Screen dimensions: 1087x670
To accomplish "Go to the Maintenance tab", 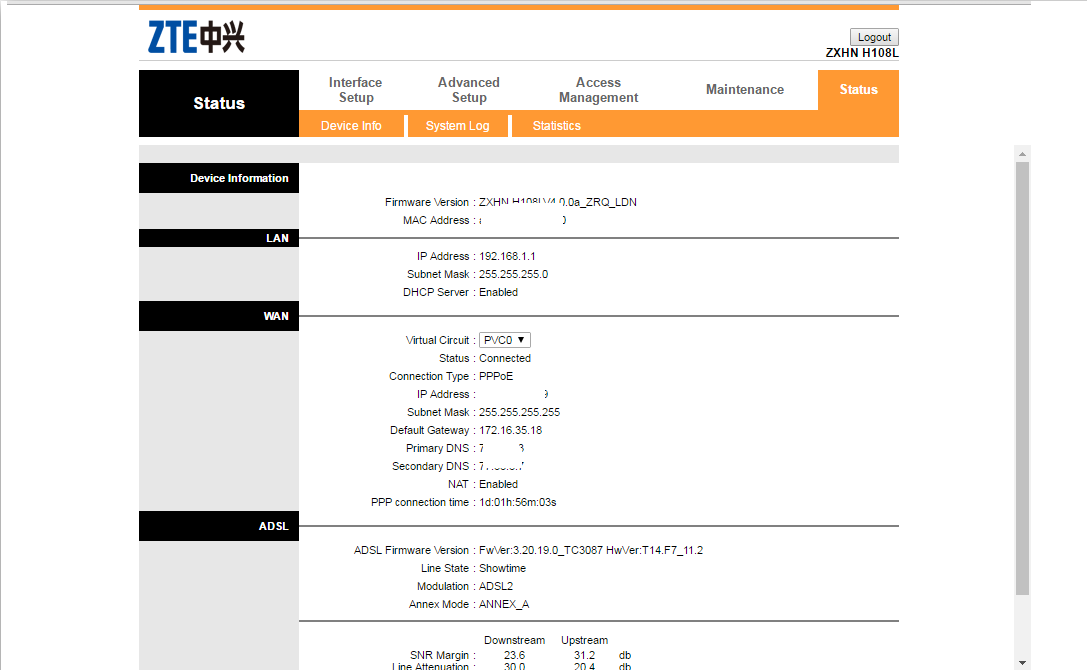I will tap(745, 89).
